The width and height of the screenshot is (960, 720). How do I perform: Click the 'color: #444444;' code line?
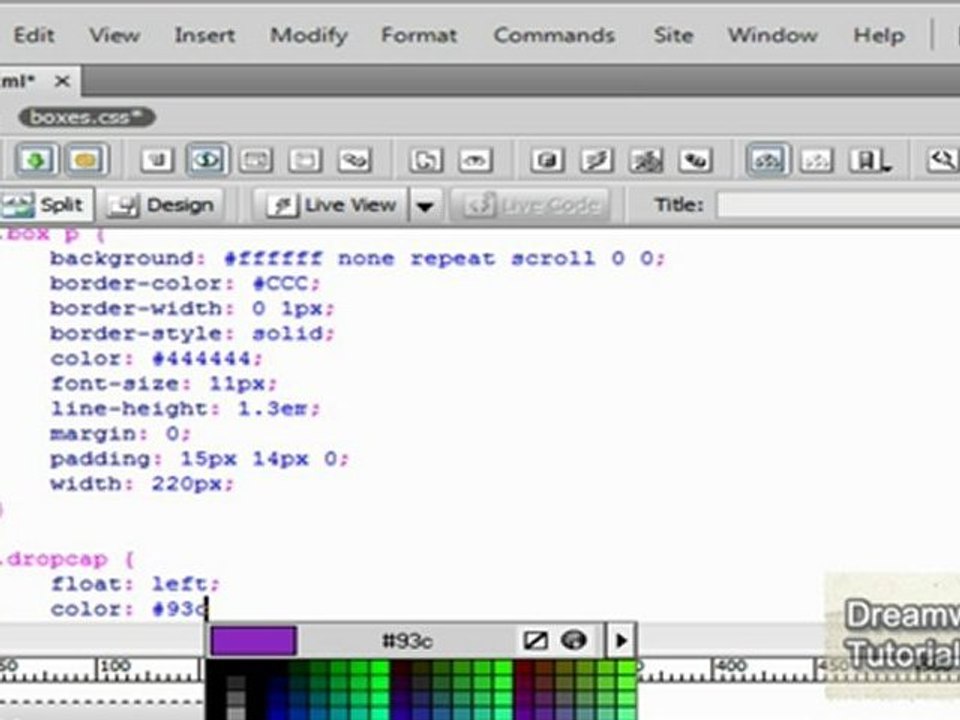(156, 359)
